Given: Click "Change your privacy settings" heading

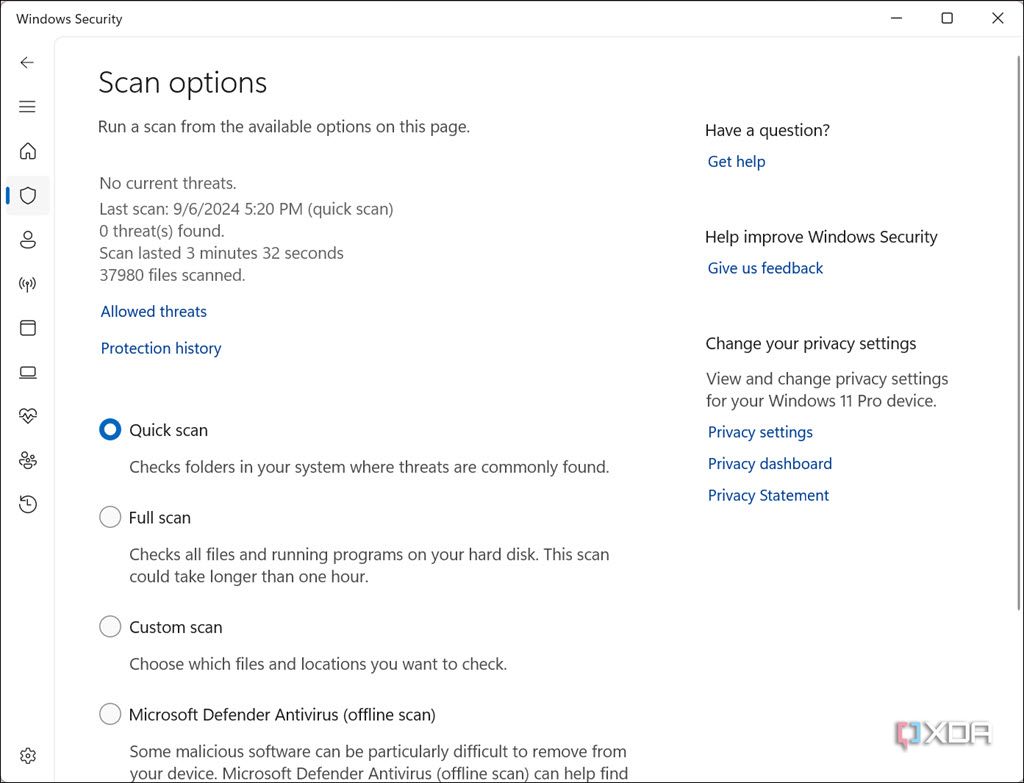Looking at the screenshot, I should [810, 344].
